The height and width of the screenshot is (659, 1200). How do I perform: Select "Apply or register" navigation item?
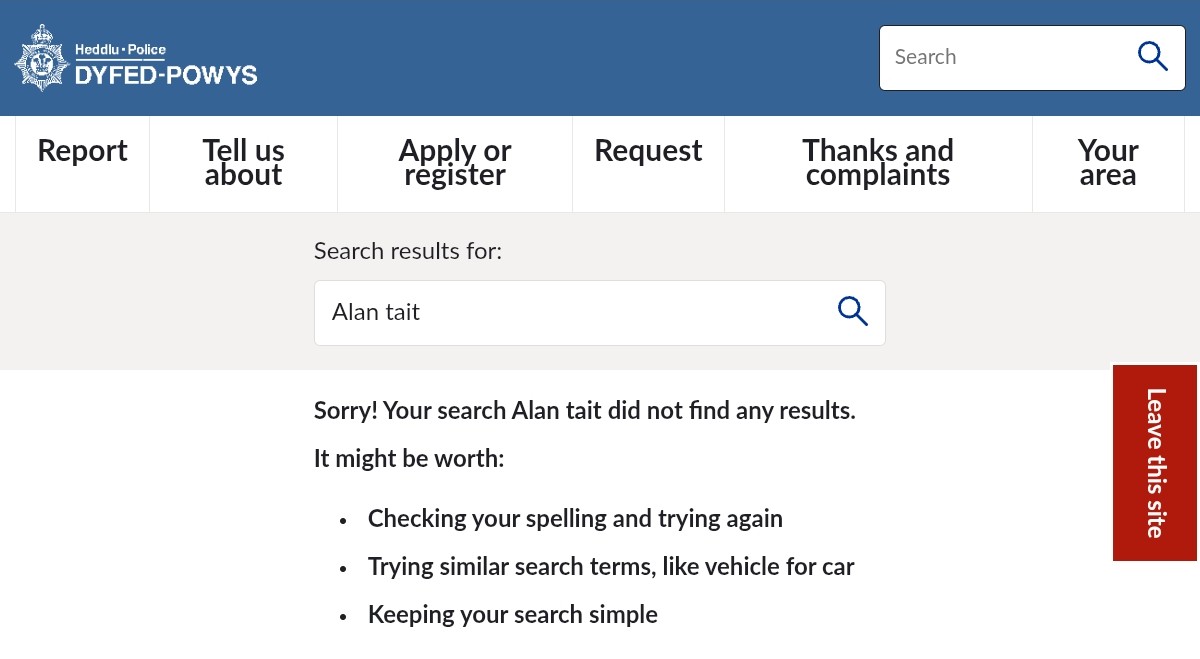coord(455,163)
